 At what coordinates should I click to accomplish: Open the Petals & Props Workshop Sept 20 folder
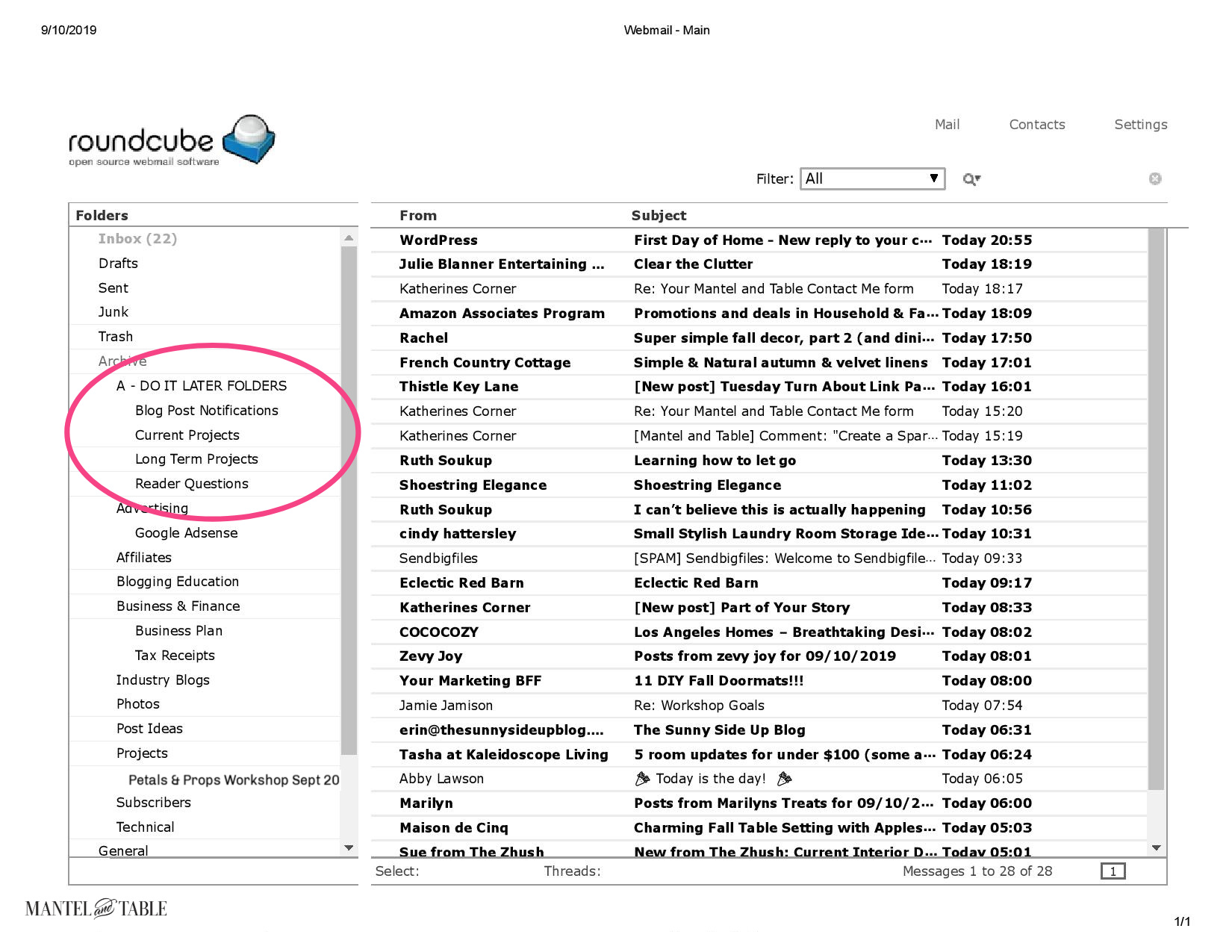click(205, 780)
